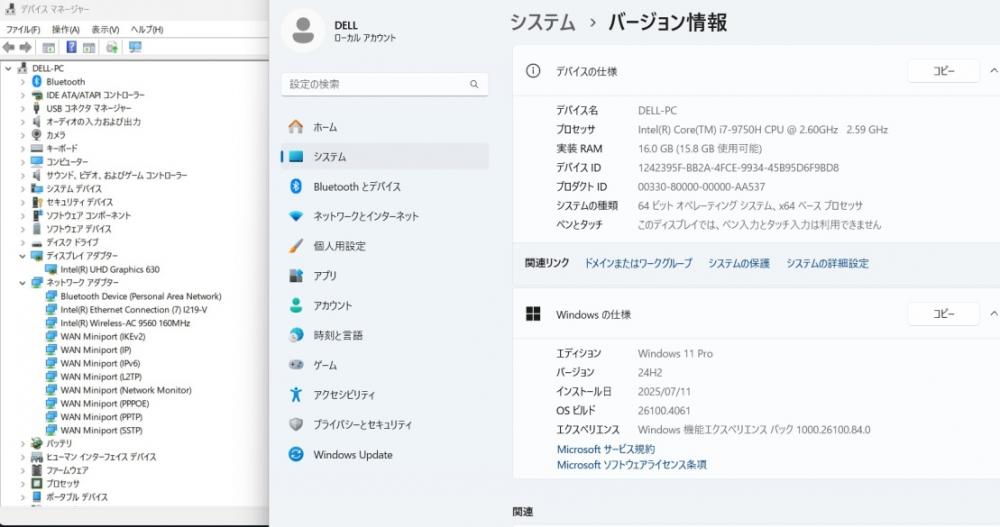The height and width of the screenshot is (527, 1000).
Task: Open the システムの保護 link
Action: click(739, 263)
